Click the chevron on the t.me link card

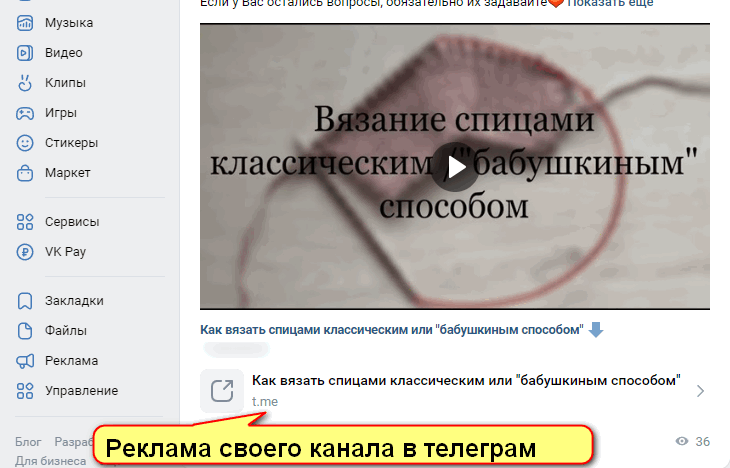tap(700, 391)
